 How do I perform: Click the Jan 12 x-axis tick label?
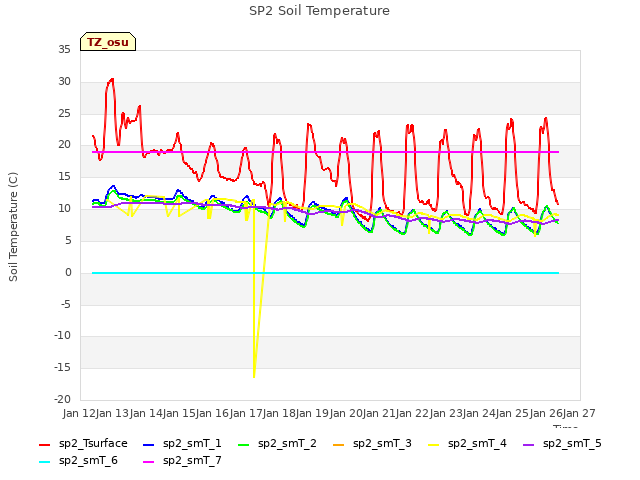[x=79, y=413]
